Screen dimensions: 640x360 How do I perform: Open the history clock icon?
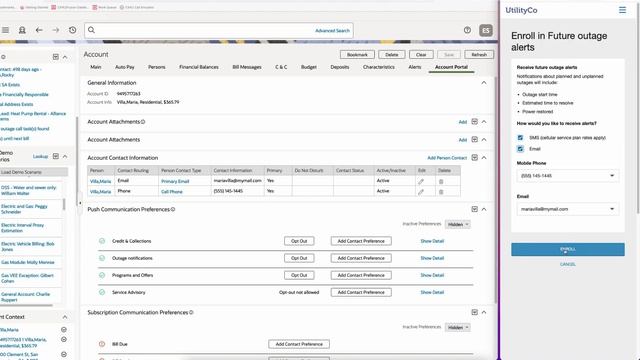(x=72, y=30)
